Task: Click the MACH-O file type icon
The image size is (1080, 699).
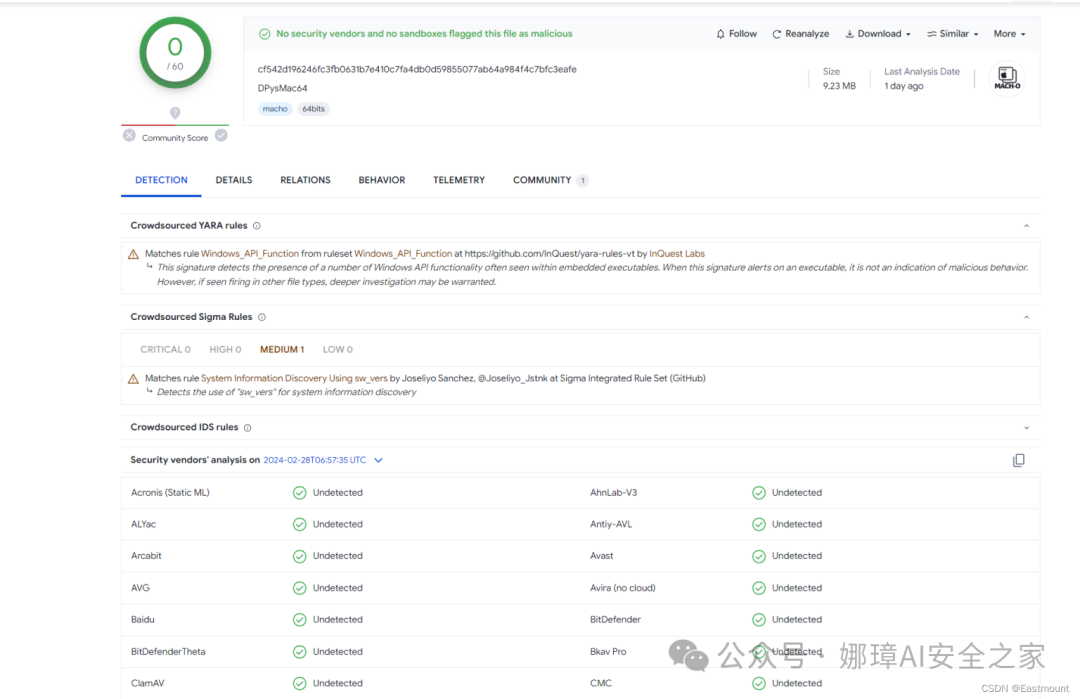Action: 1007,79
